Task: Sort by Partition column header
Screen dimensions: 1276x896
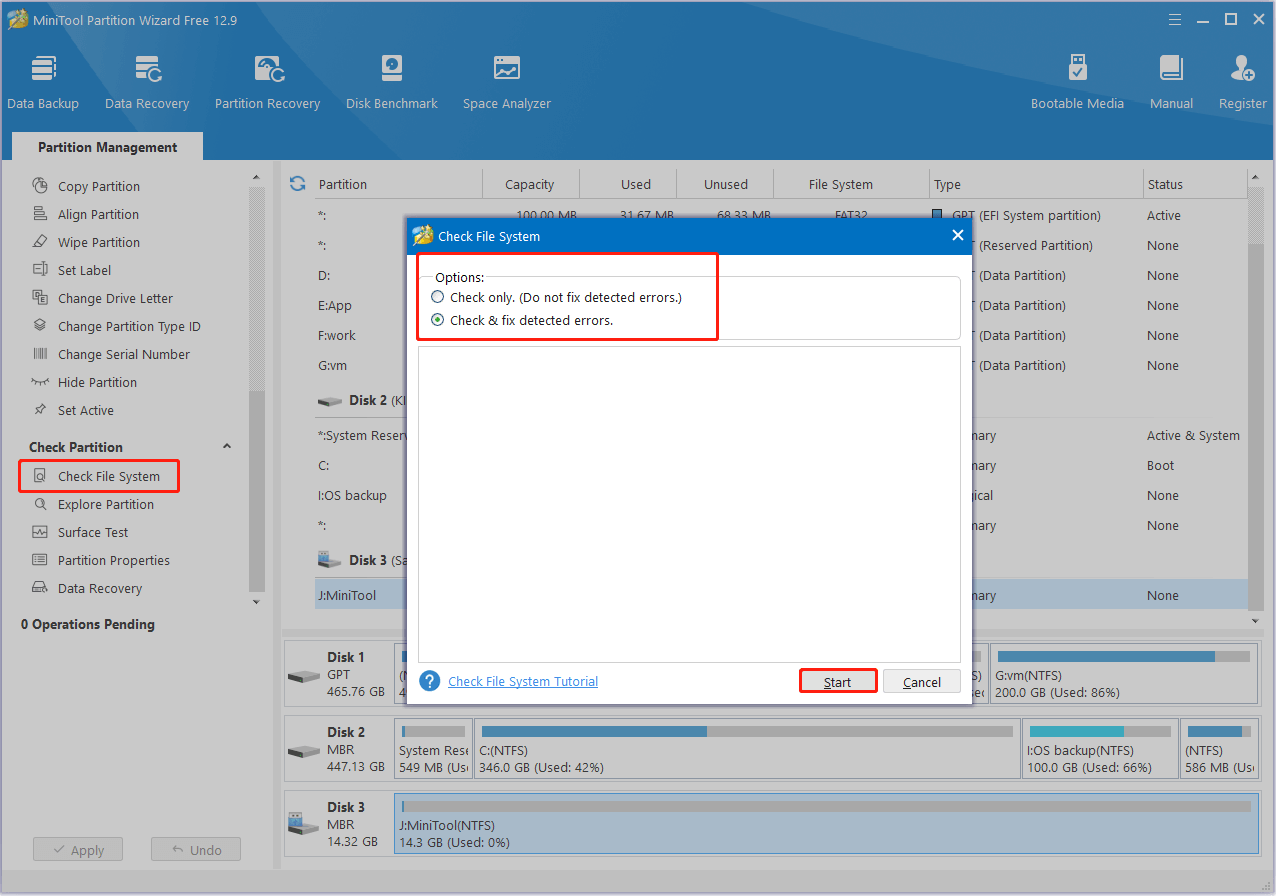Action: 342,184
